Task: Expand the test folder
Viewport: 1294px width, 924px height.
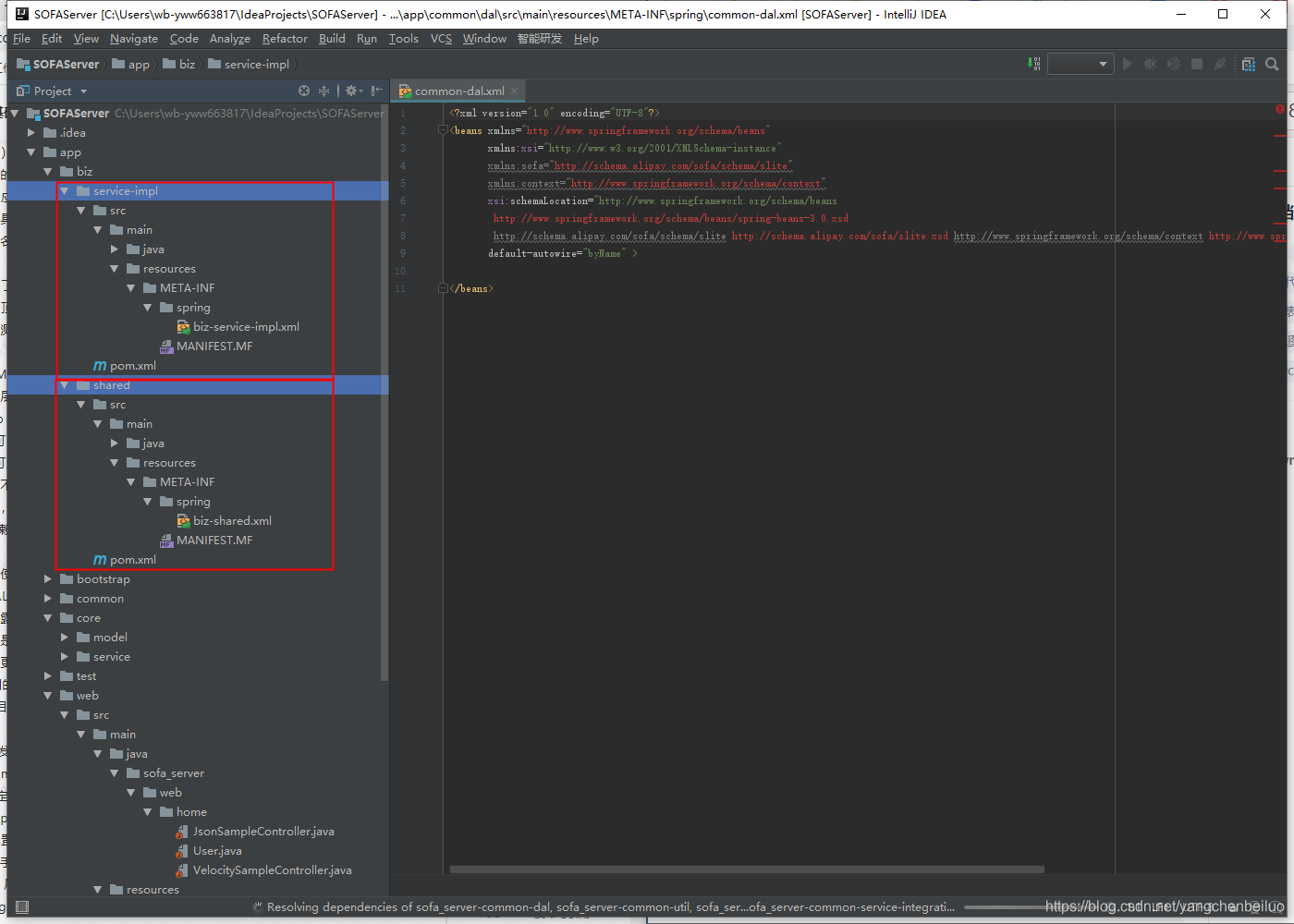Action: coord(48,676)
